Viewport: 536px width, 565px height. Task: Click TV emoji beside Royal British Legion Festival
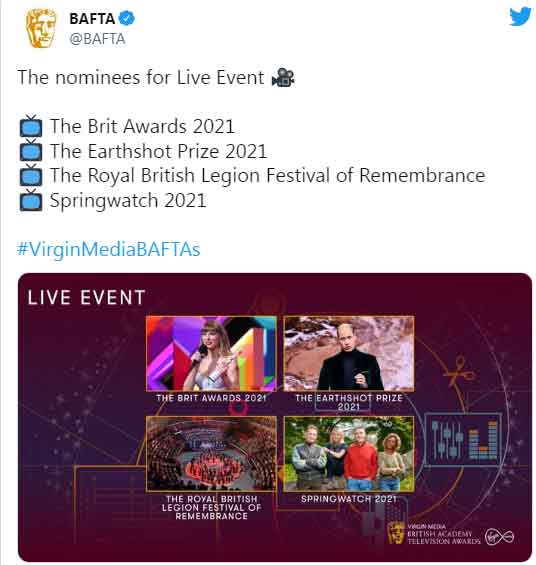coord(31,175)
